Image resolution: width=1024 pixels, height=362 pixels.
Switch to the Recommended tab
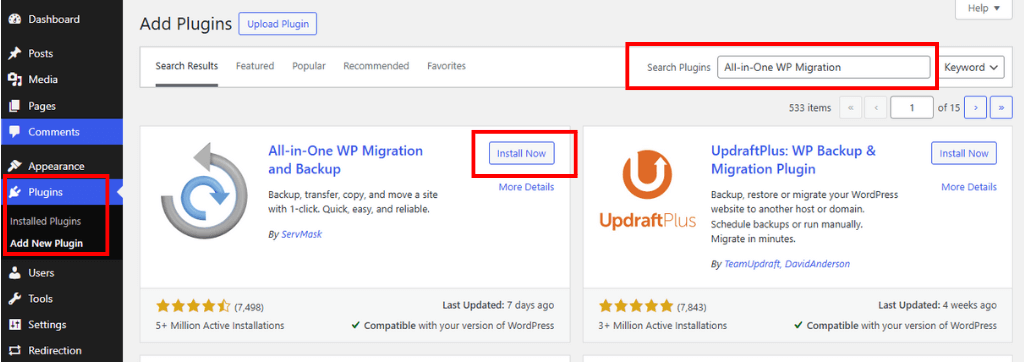(376, 66)
